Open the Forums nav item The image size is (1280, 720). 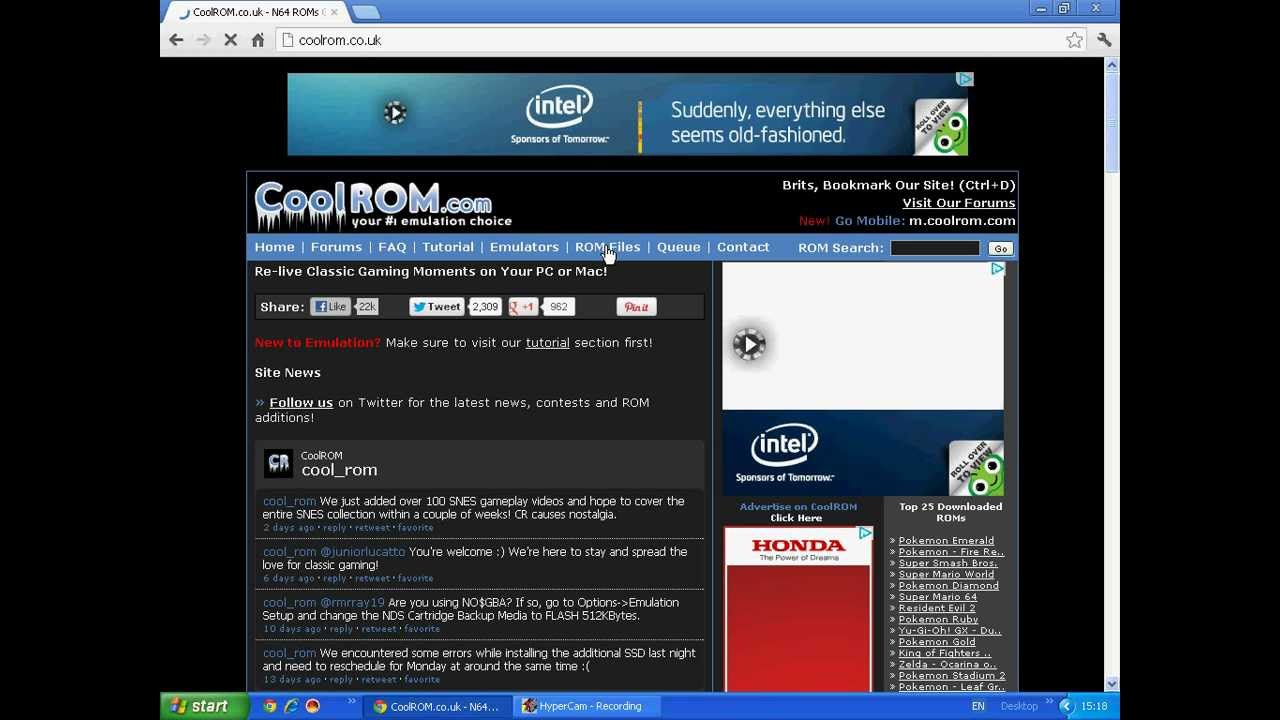pos(336,247)
